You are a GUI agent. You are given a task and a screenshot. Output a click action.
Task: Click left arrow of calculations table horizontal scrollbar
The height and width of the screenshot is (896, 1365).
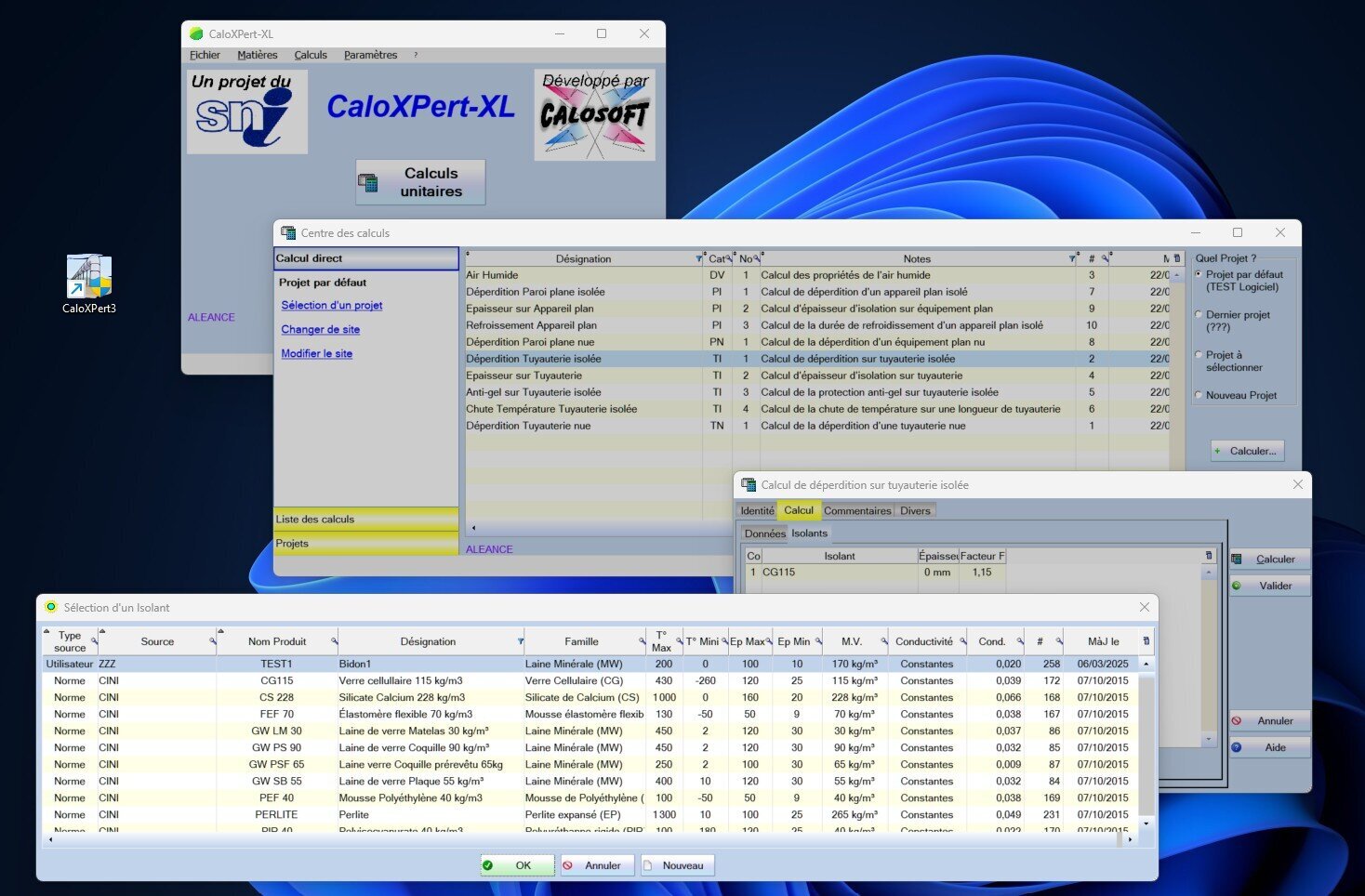pyautogui.click(x=473, y=527)
